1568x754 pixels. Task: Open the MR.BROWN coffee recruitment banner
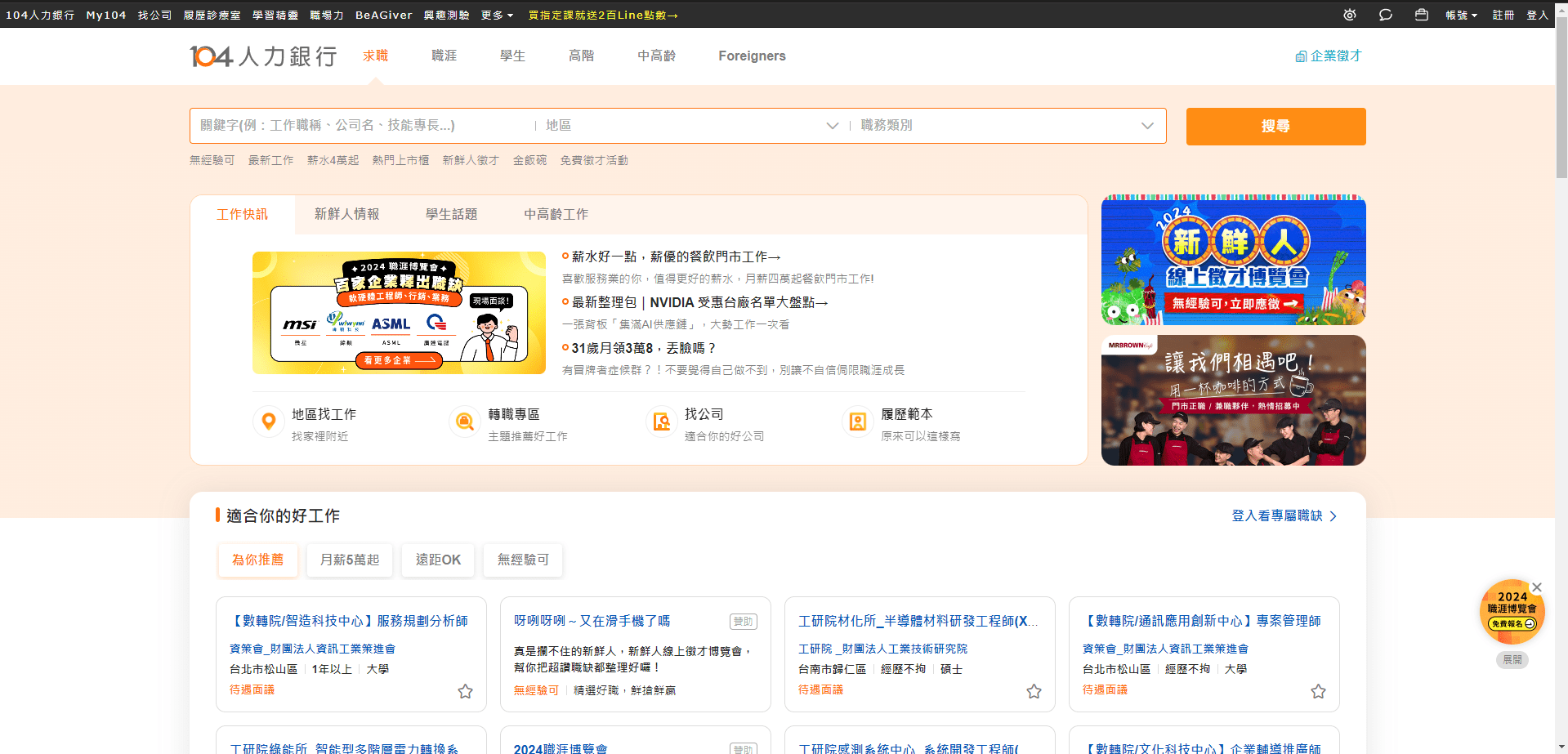click(x=1234, y=400)
